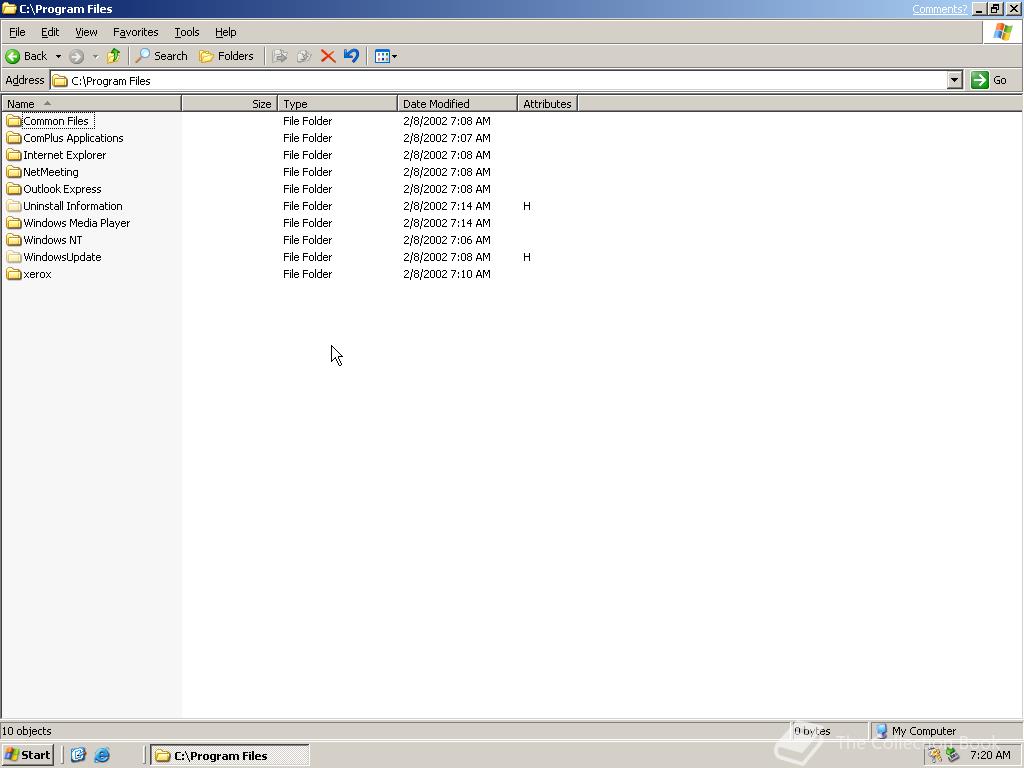Sort by the Name column header

pos(91,103)
